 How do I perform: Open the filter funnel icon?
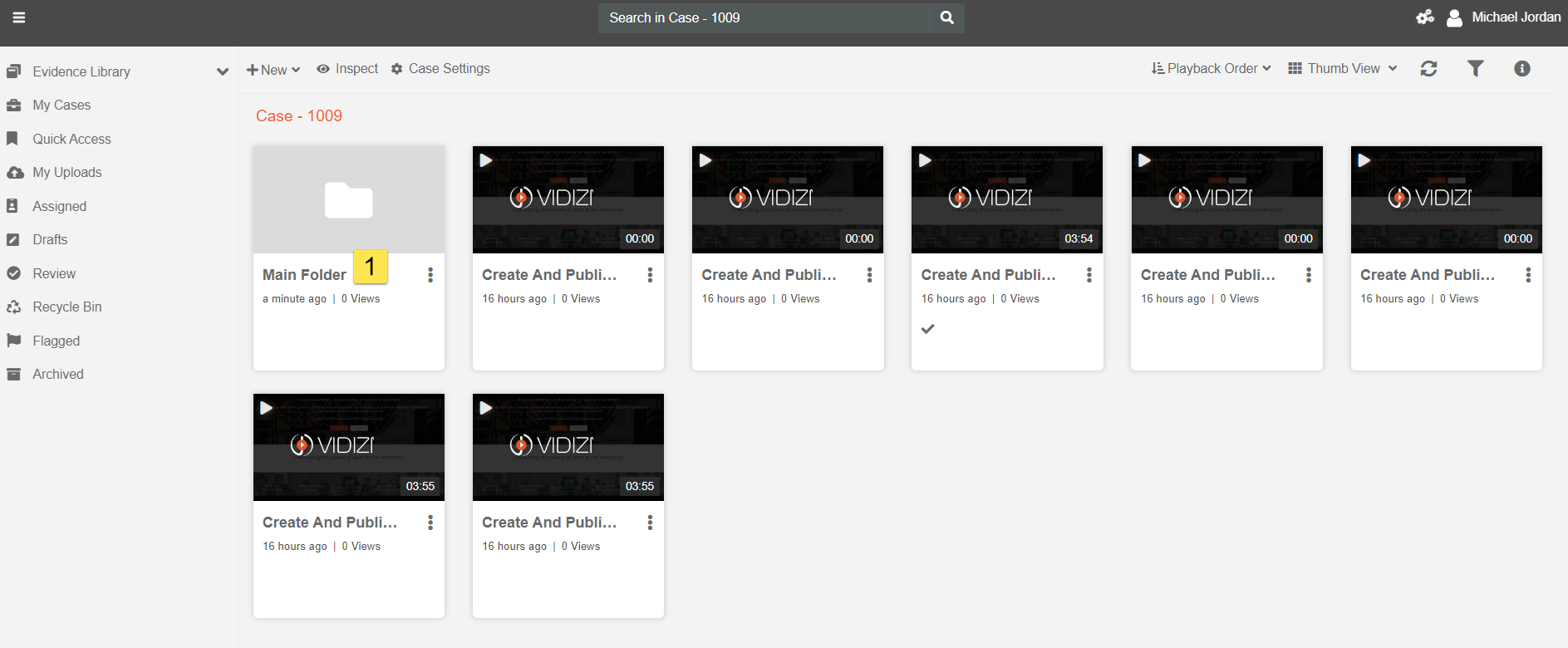[x=1475, y=69]
